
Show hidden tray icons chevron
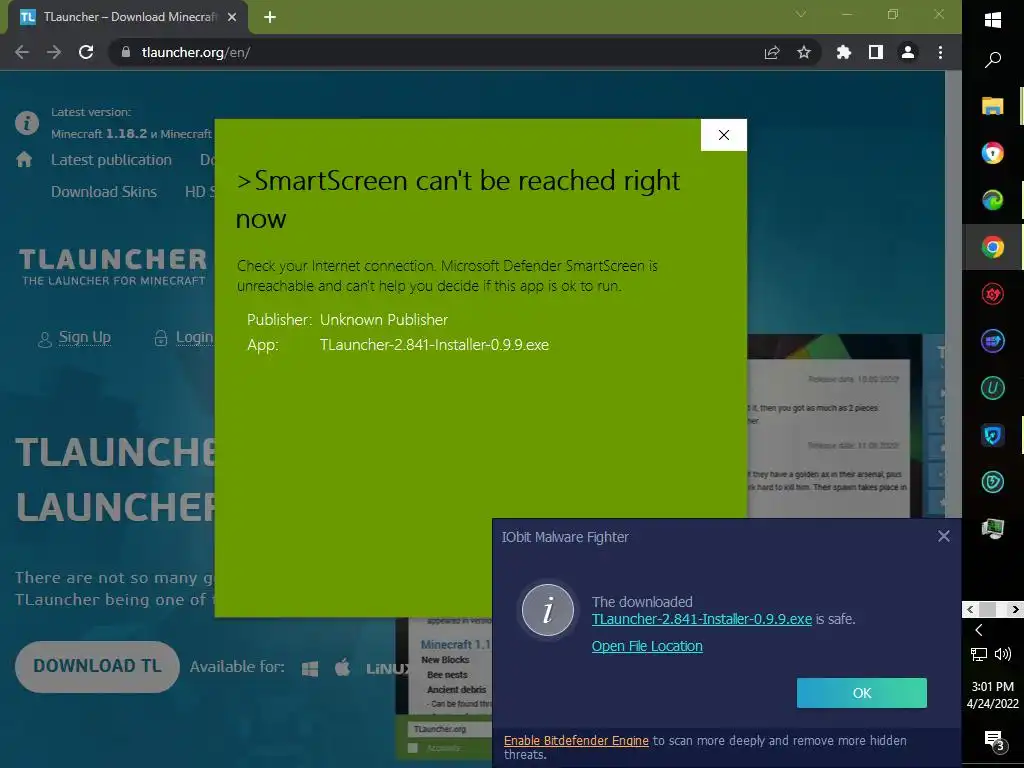click(978, 630)
